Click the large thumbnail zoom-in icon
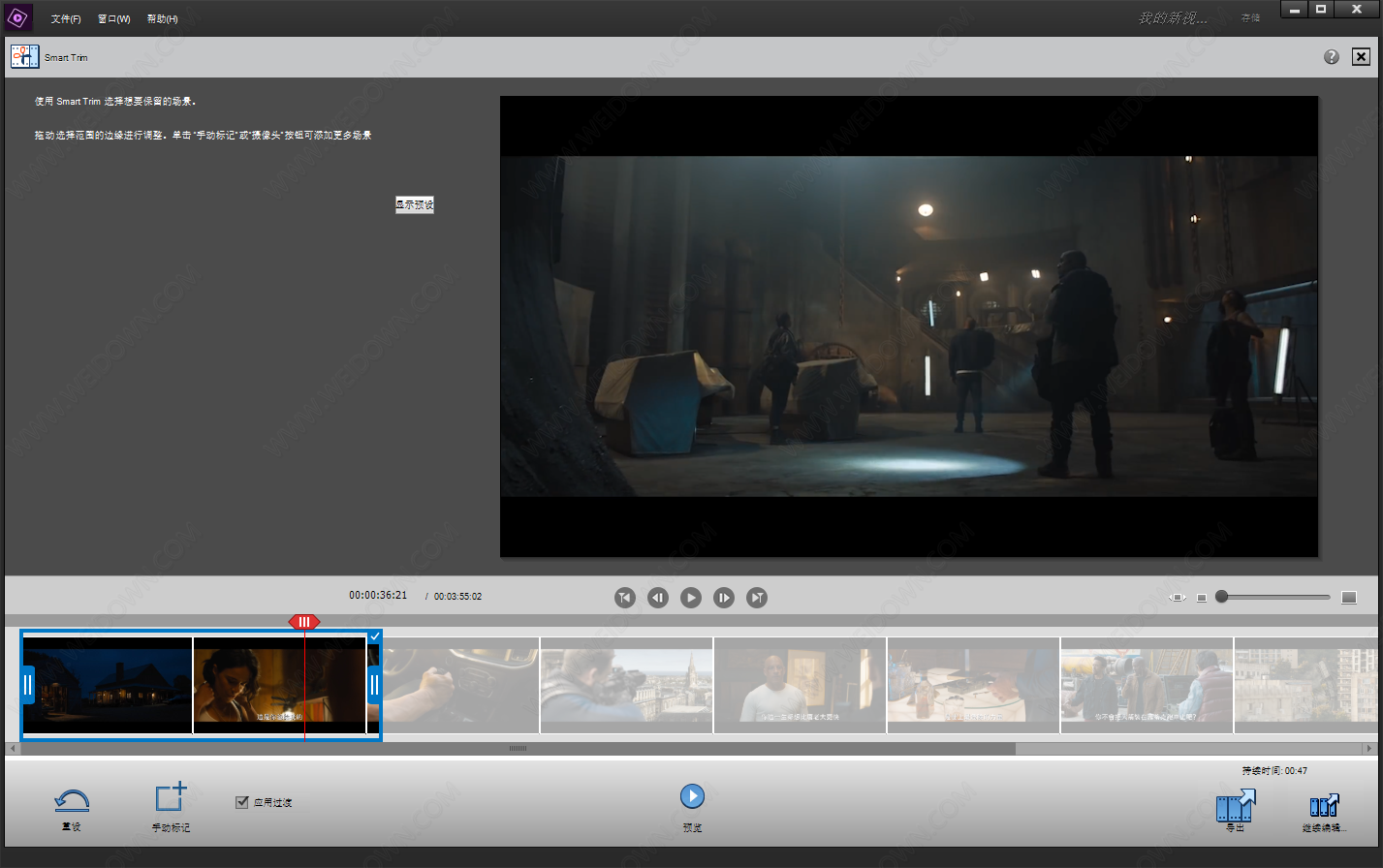1383x868 pixels. coord(1348,598)
